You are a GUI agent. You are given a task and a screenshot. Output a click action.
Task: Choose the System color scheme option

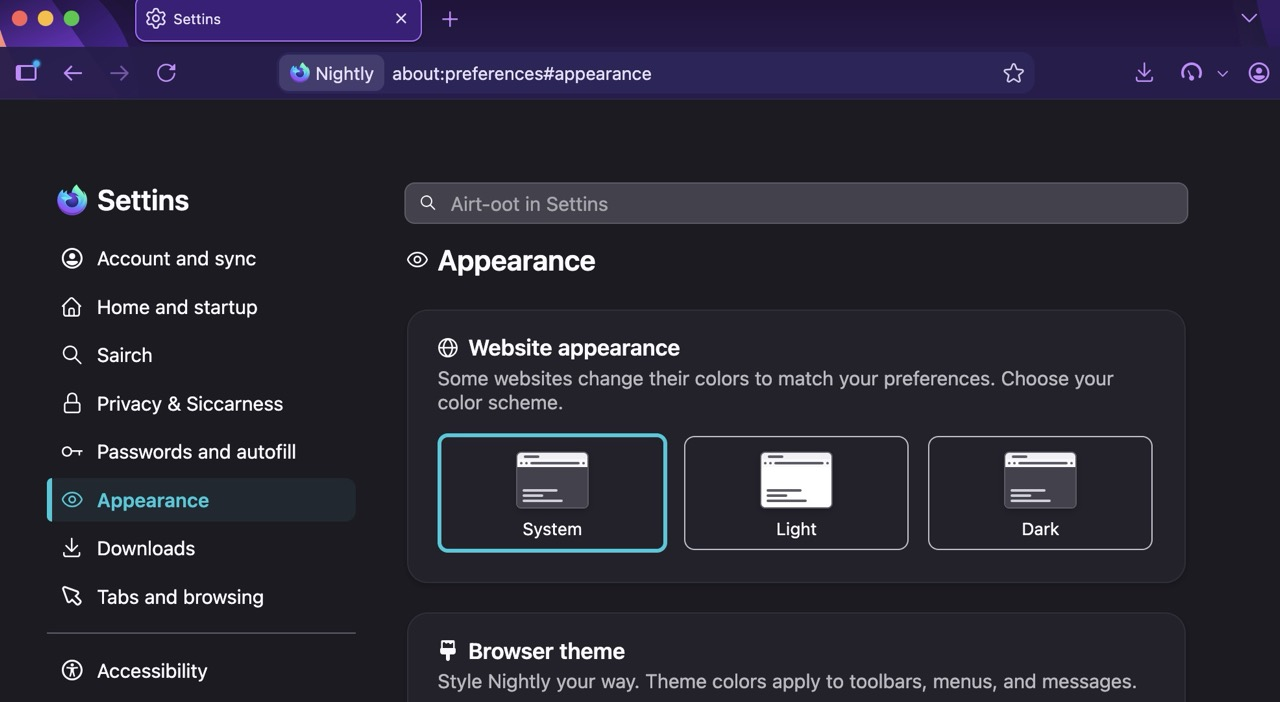tap(552, 493)
